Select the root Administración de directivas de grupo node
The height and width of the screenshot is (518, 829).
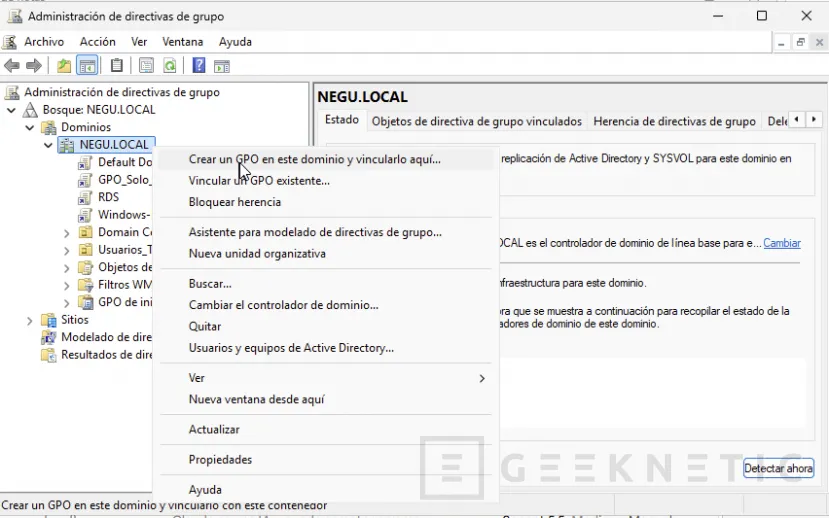tap(122, 92)
